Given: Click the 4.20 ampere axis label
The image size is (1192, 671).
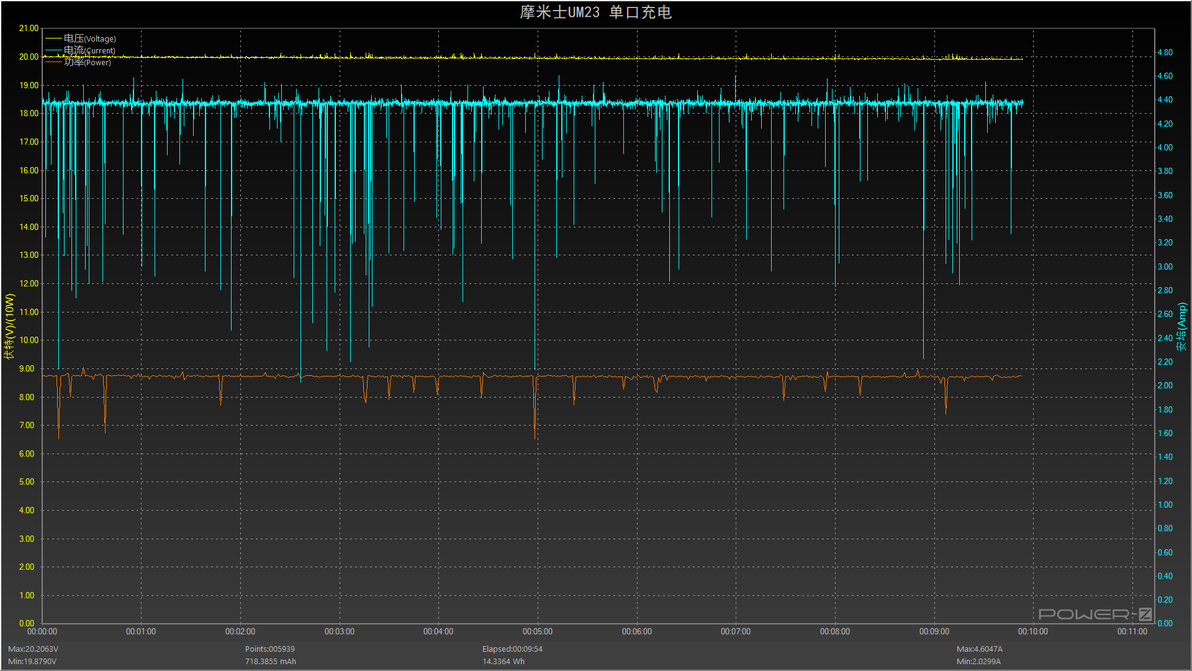Looking at the screenshot, I should coord(1165,124).
